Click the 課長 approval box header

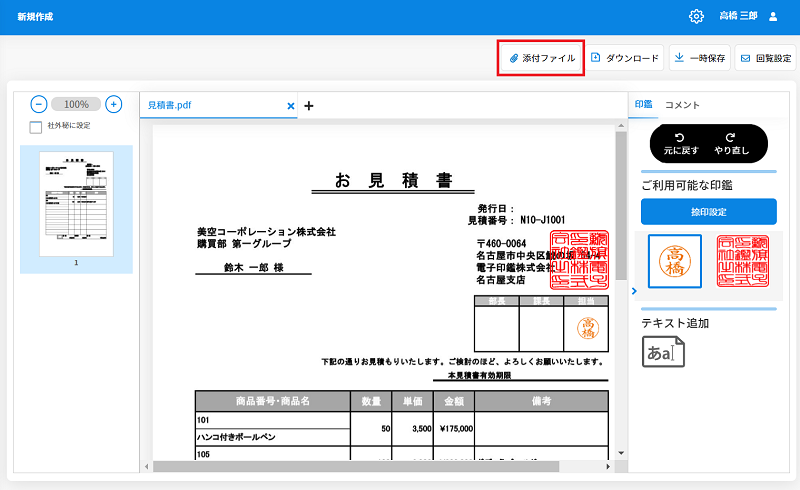[x=541, y=301]
